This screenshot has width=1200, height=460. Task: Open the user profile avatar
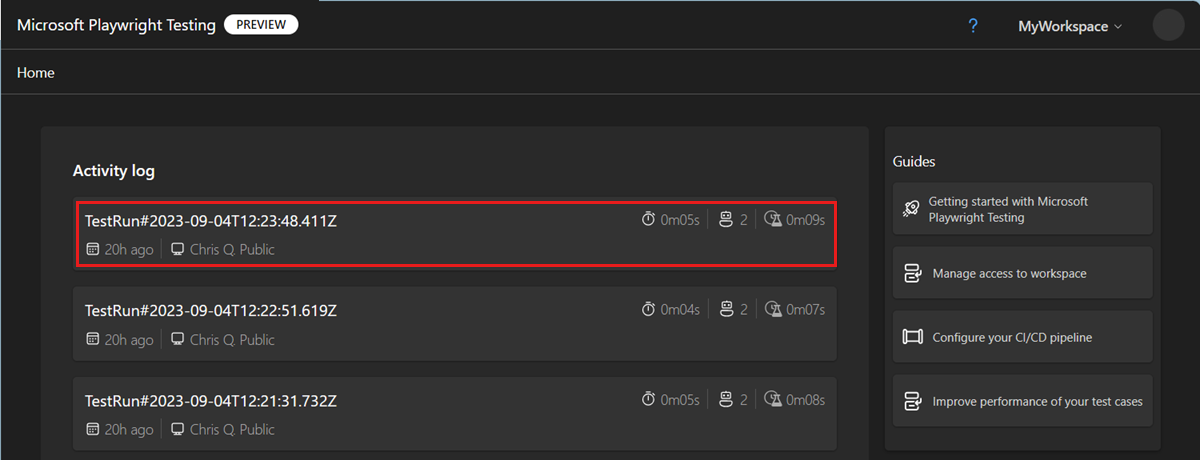[x=1168, y=25]
